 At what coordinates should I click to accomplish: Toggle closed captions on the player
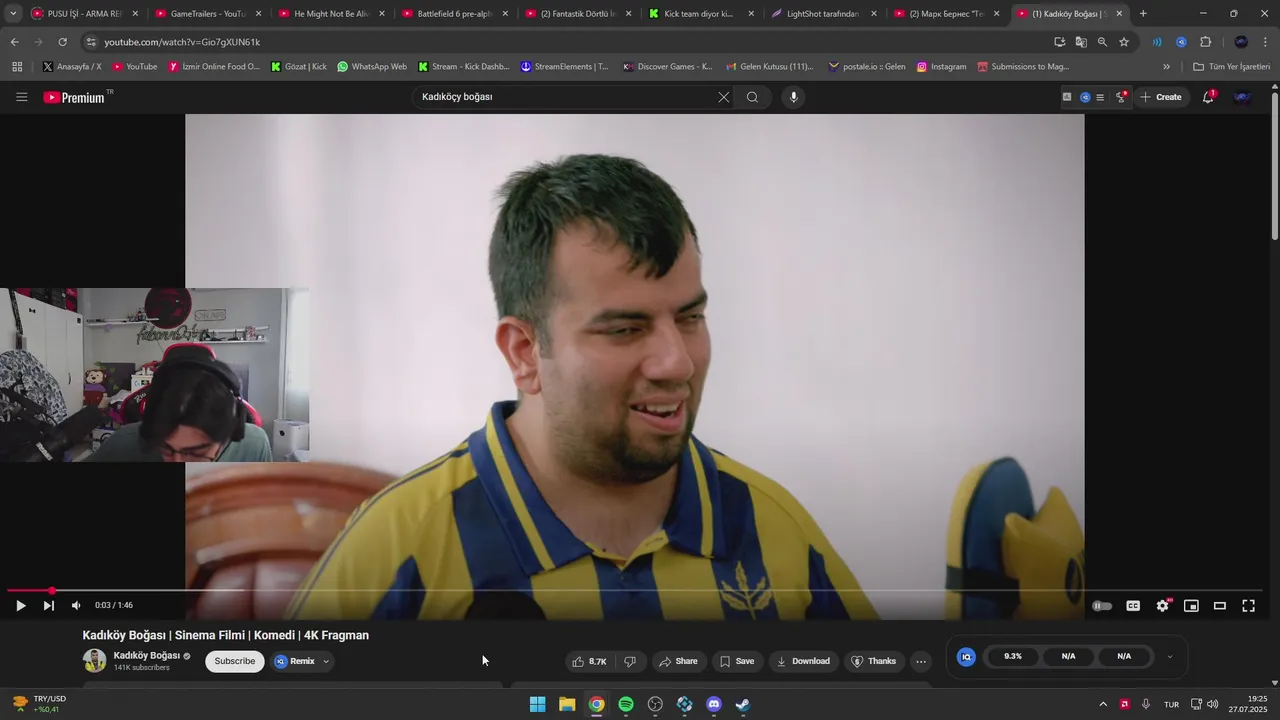(1133, 605)
